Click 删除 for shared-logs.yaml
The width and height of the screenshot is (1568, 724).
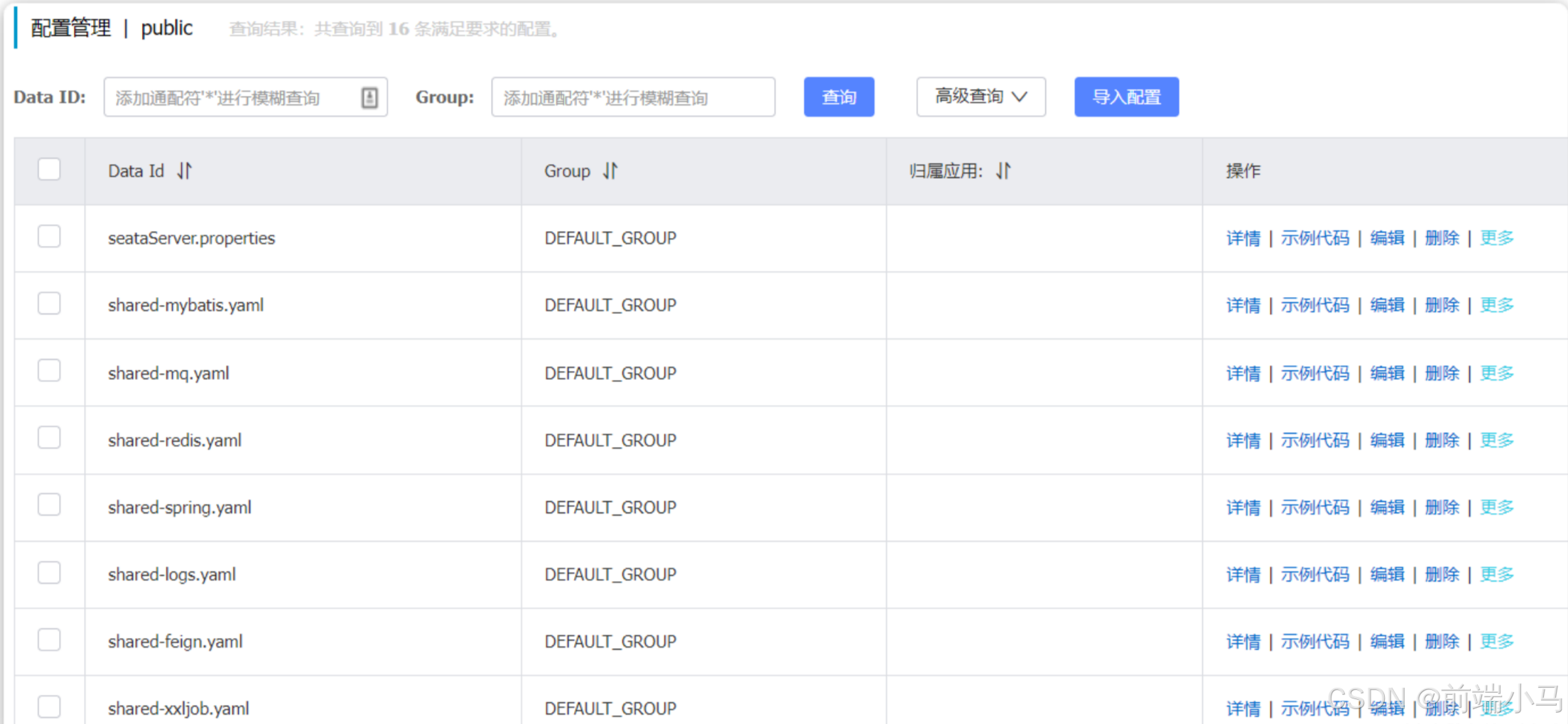[1442, 574]
